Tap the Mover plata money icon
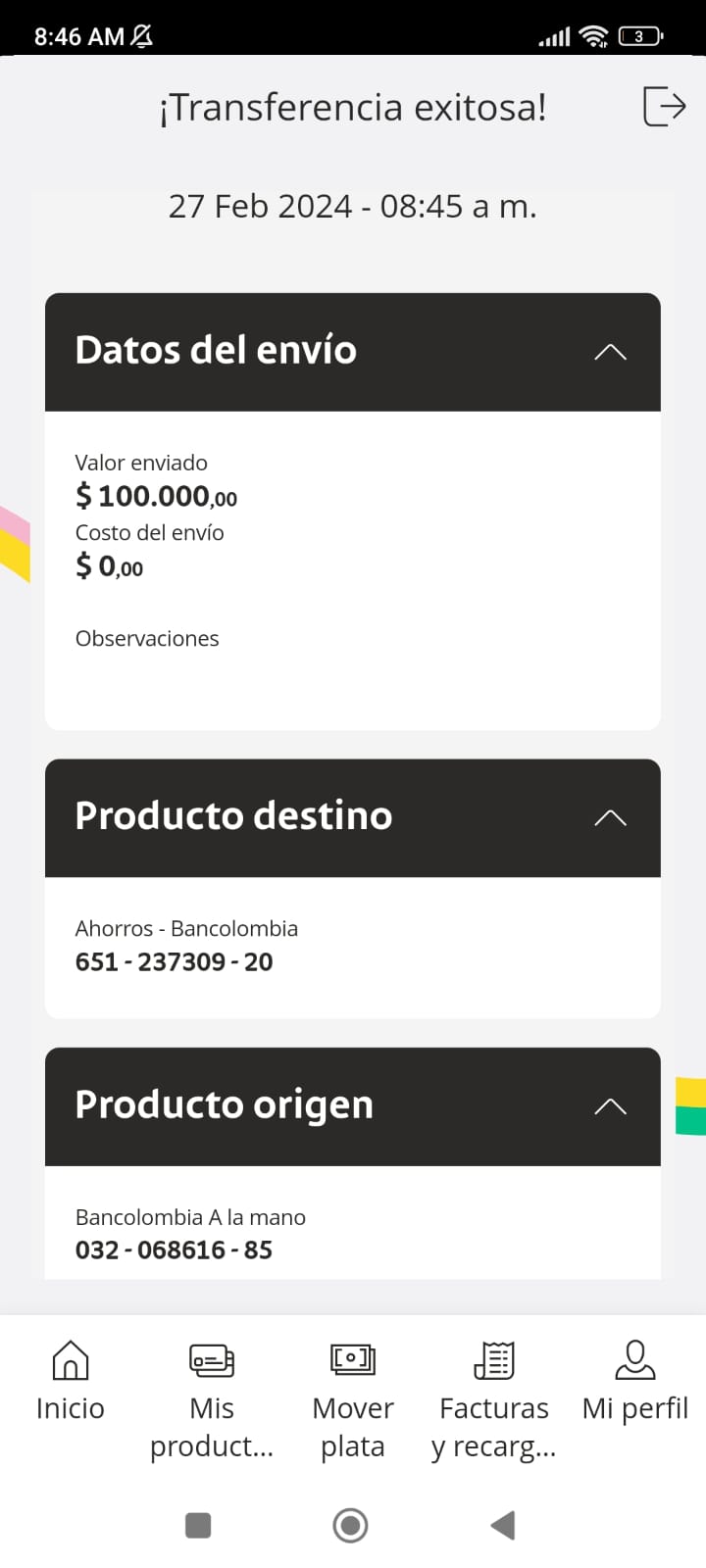Screen dimensions: 706x1568 tap(353, 1360)
